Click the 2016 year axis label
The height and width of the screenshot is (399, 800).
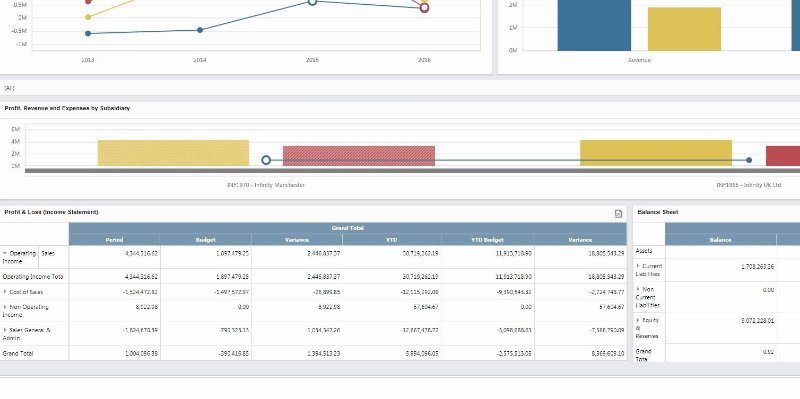[424, 60]
